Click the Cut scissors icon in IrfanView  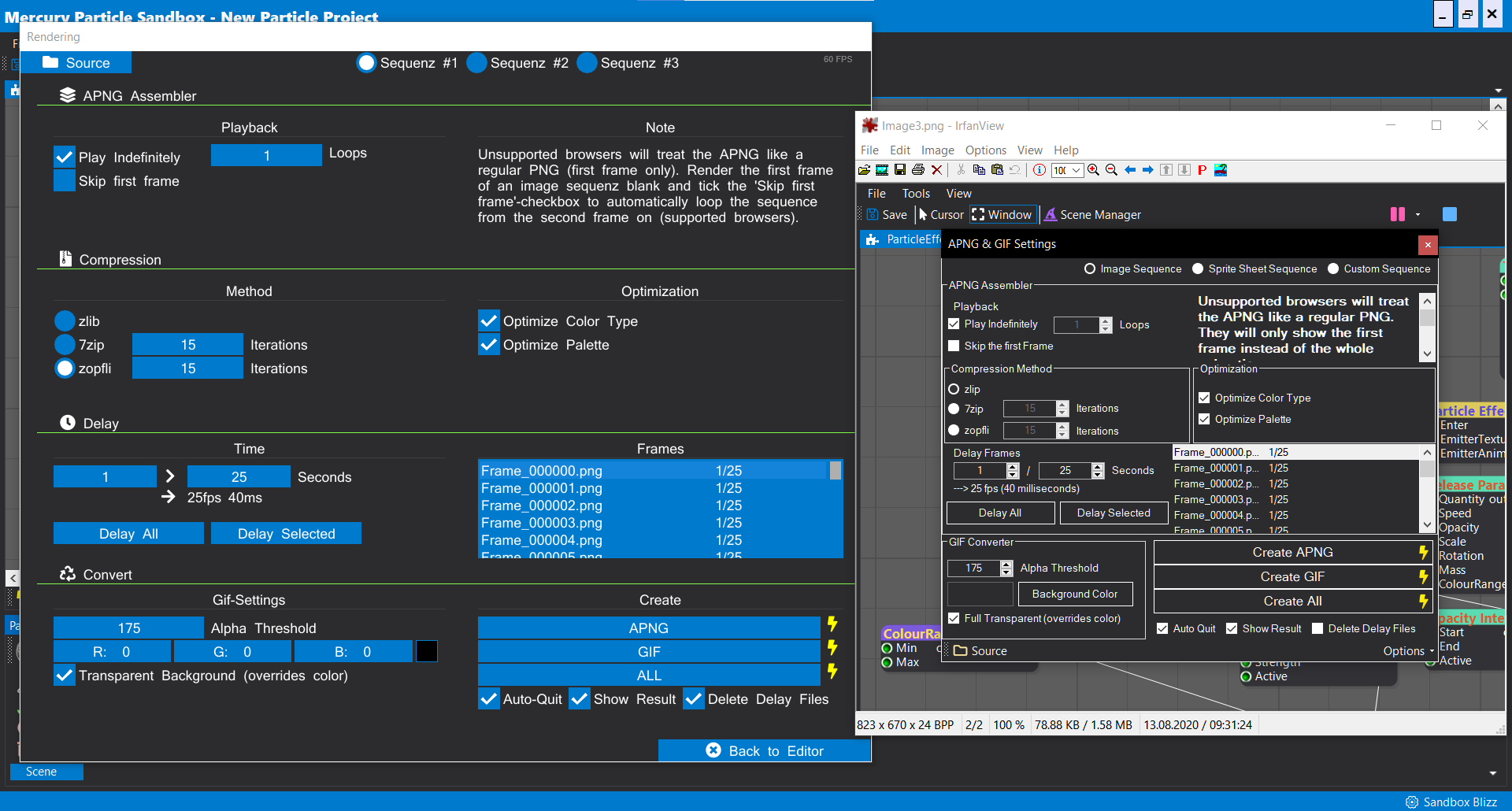click(x=961, y=170)
